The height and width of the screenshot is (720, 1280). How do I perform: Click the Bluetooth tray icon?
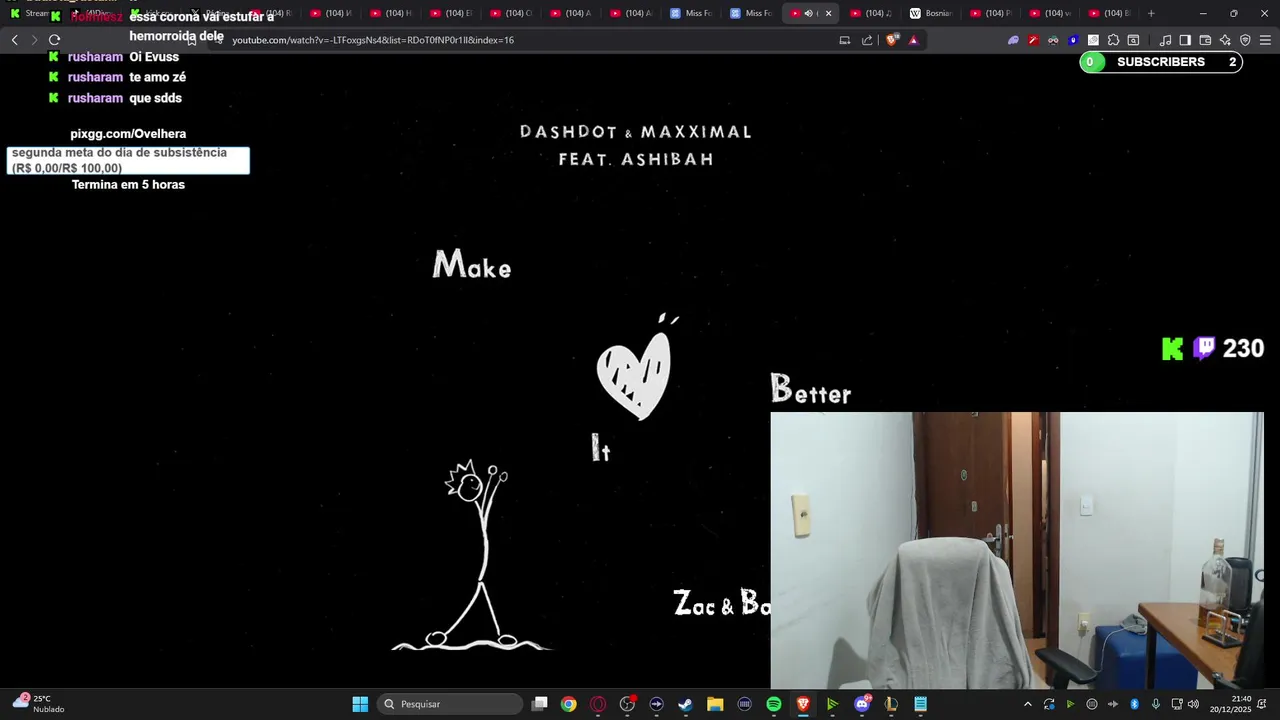coord(1134,704)
